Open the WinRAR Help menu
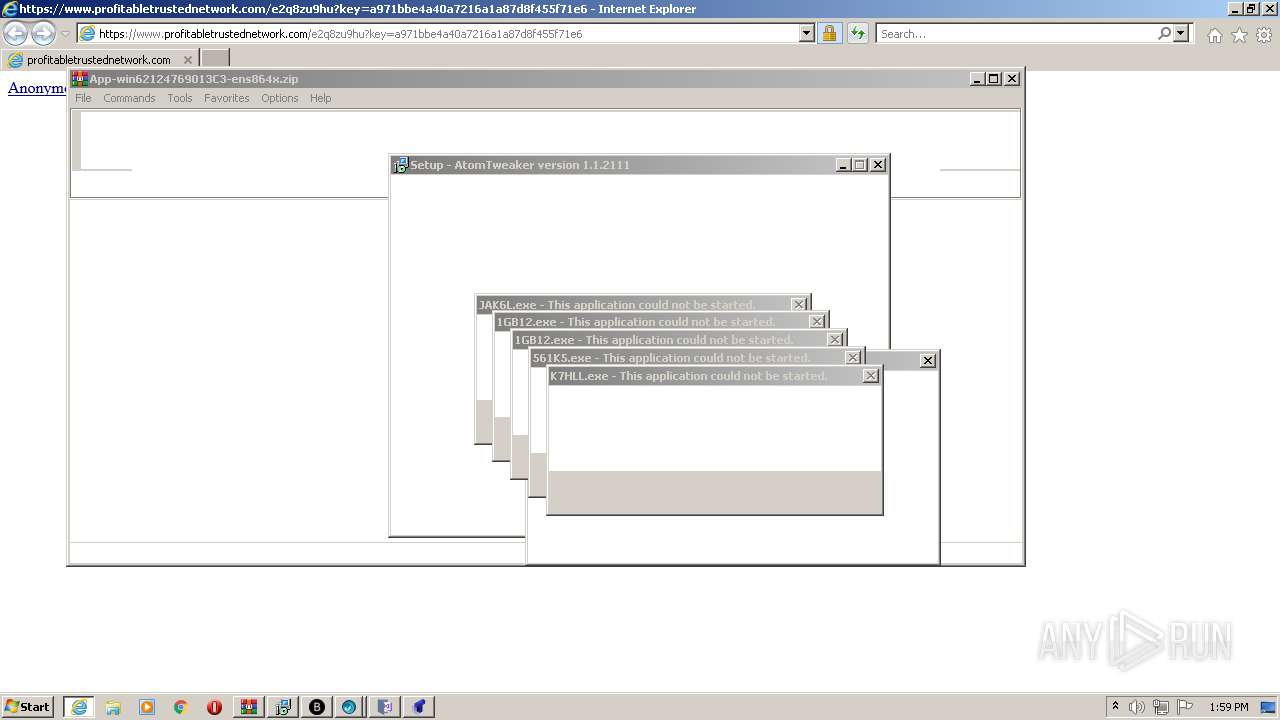This screenshot has width=1280, height=720. [320, 98]
